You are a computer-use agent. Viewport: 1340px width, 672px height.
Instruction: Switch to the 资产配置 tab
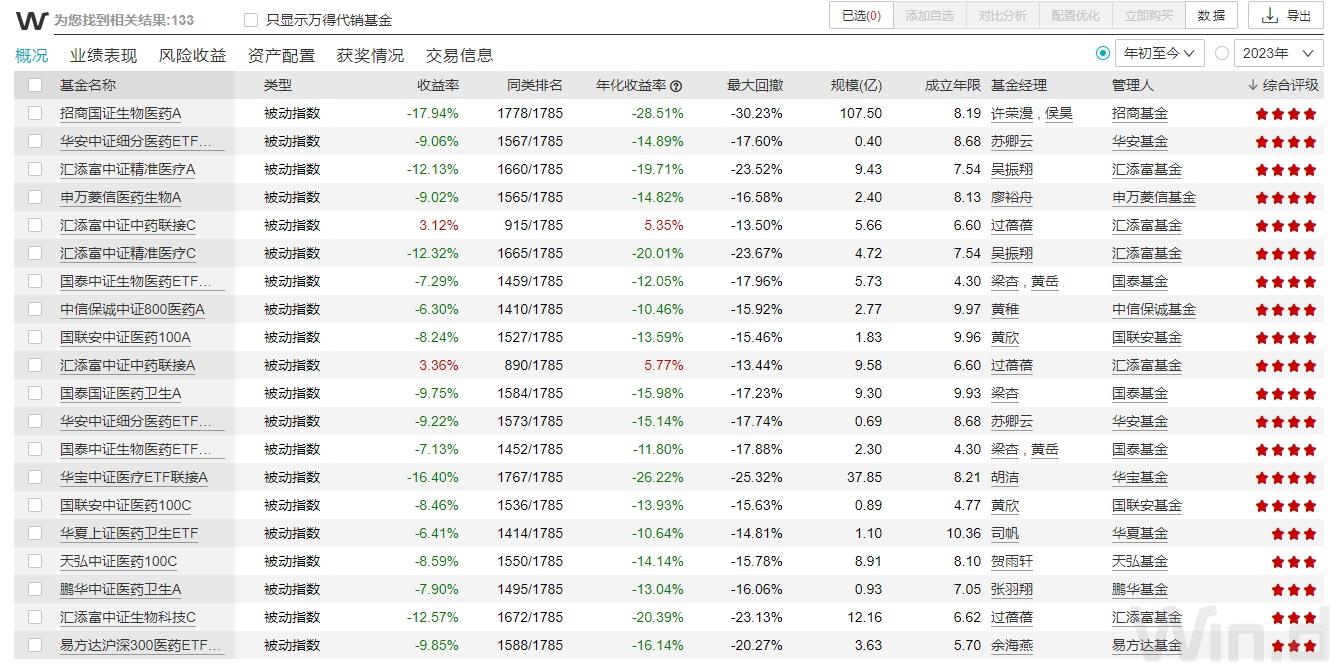(281, 56)
